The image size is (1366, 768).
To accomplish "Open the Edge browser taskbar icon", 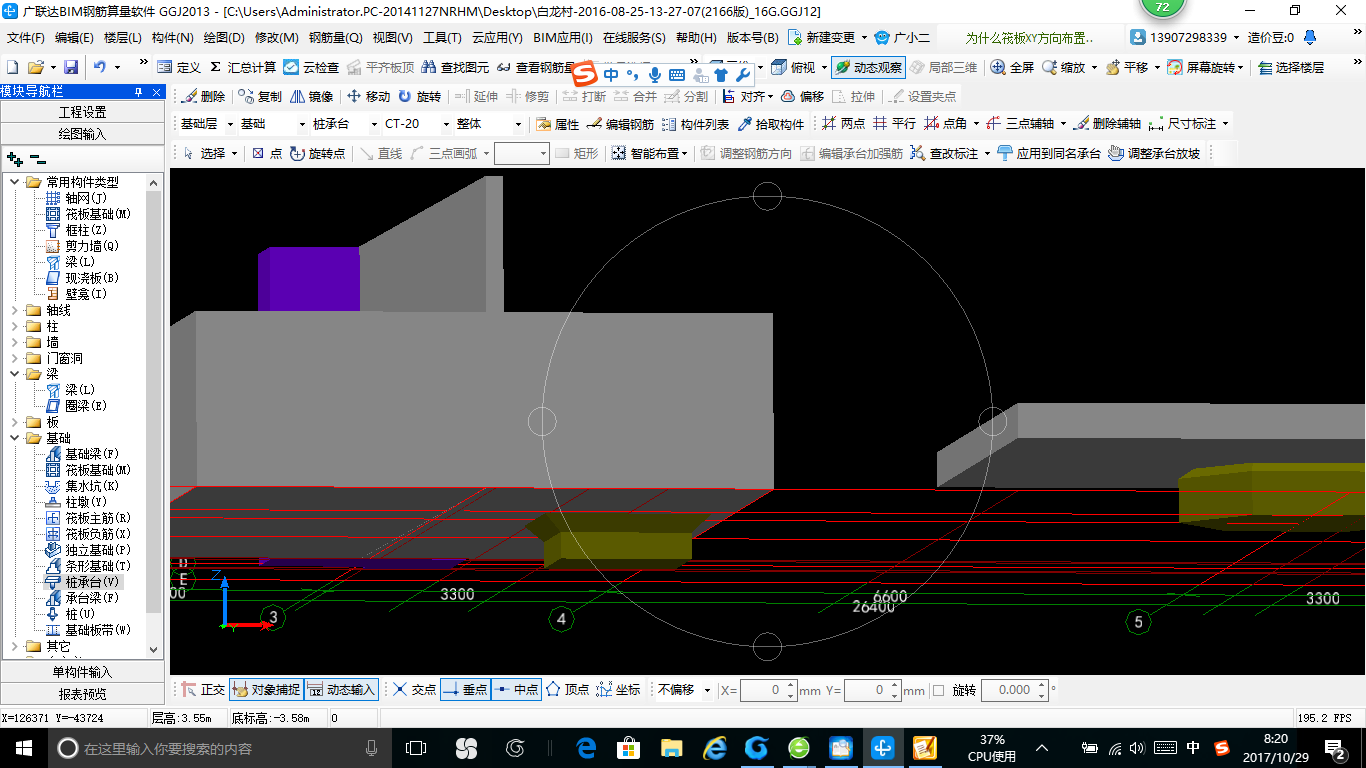I will tap(586, 748).
